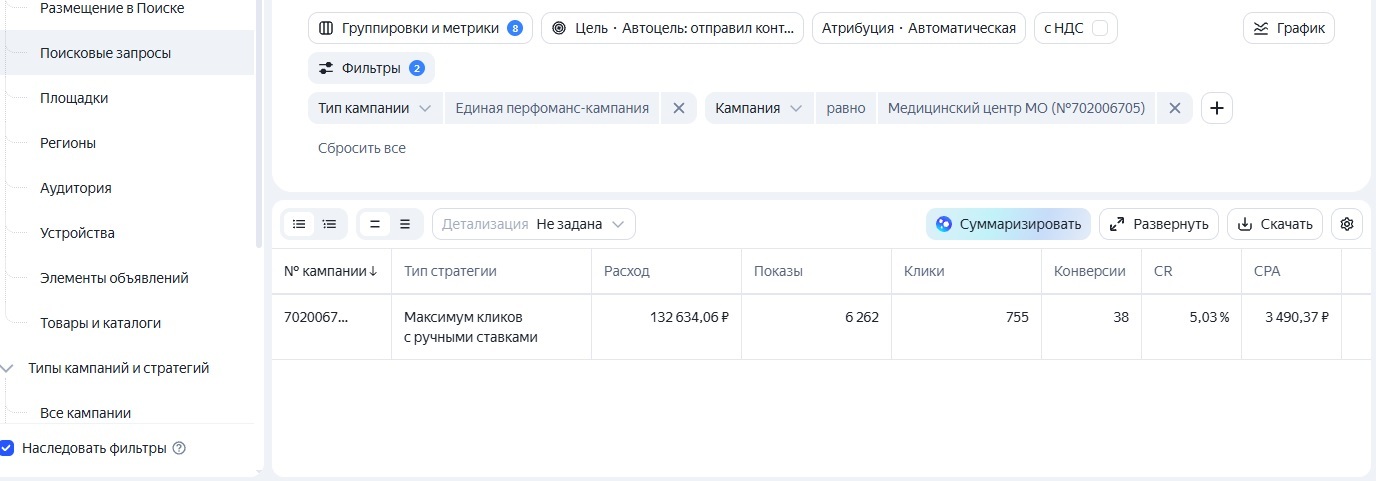Viewport: 1376px width, 481px height.
Task: Show the График chart
Action: 1289,28
